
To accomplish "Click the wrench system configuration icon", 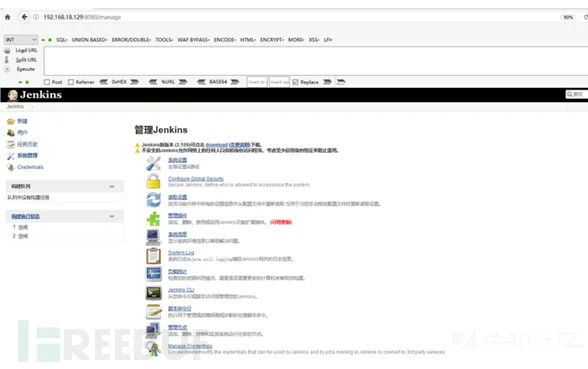I will [x=153, y=163].
